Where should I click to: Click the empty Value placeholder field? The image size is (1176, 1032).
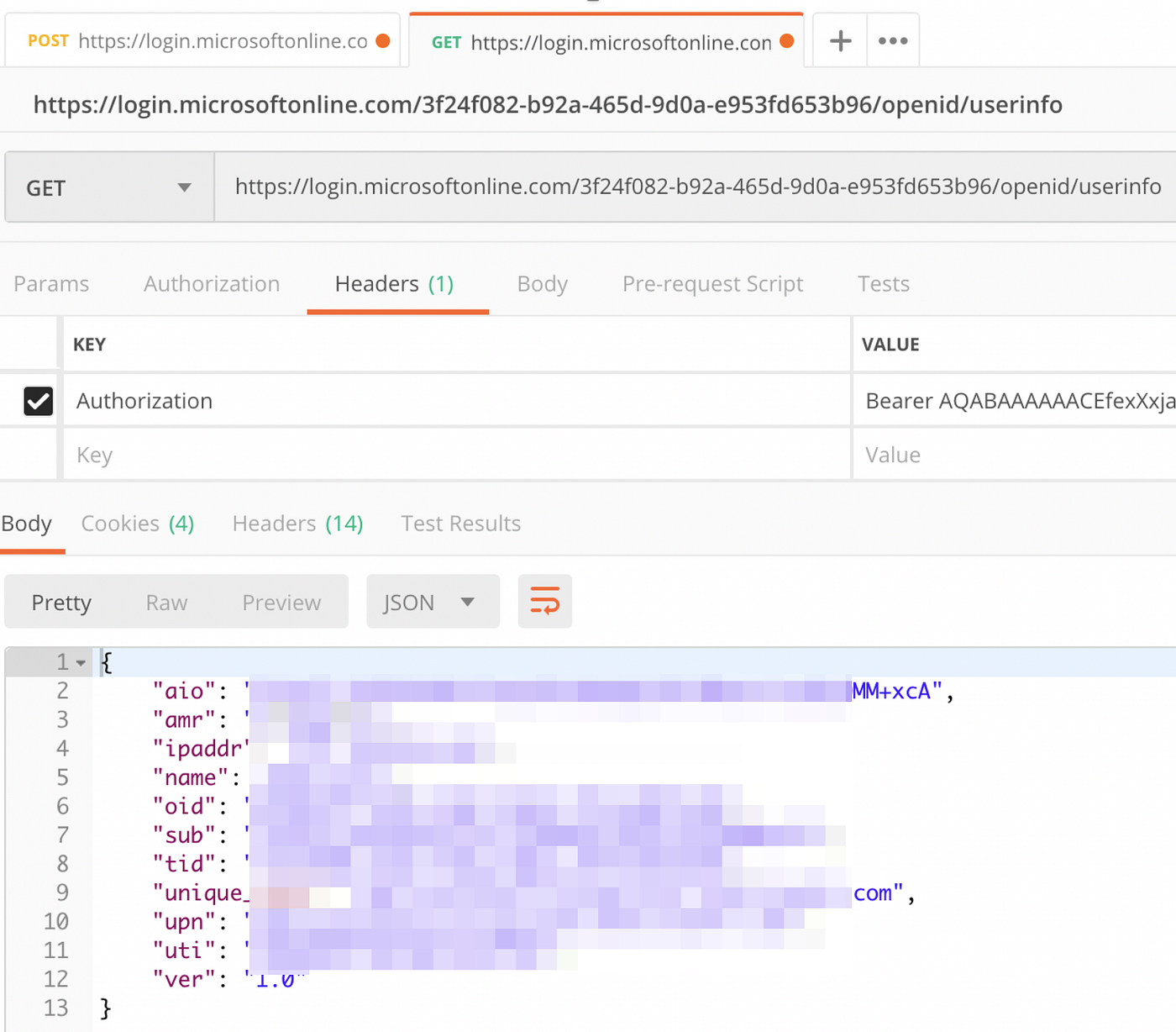coord(1015,455)
